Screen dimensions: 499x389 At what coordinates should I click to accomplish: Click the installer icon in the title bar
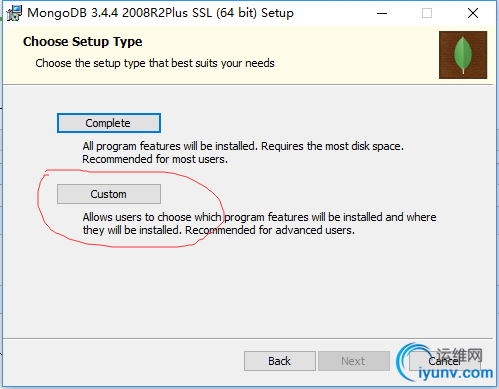14,13
